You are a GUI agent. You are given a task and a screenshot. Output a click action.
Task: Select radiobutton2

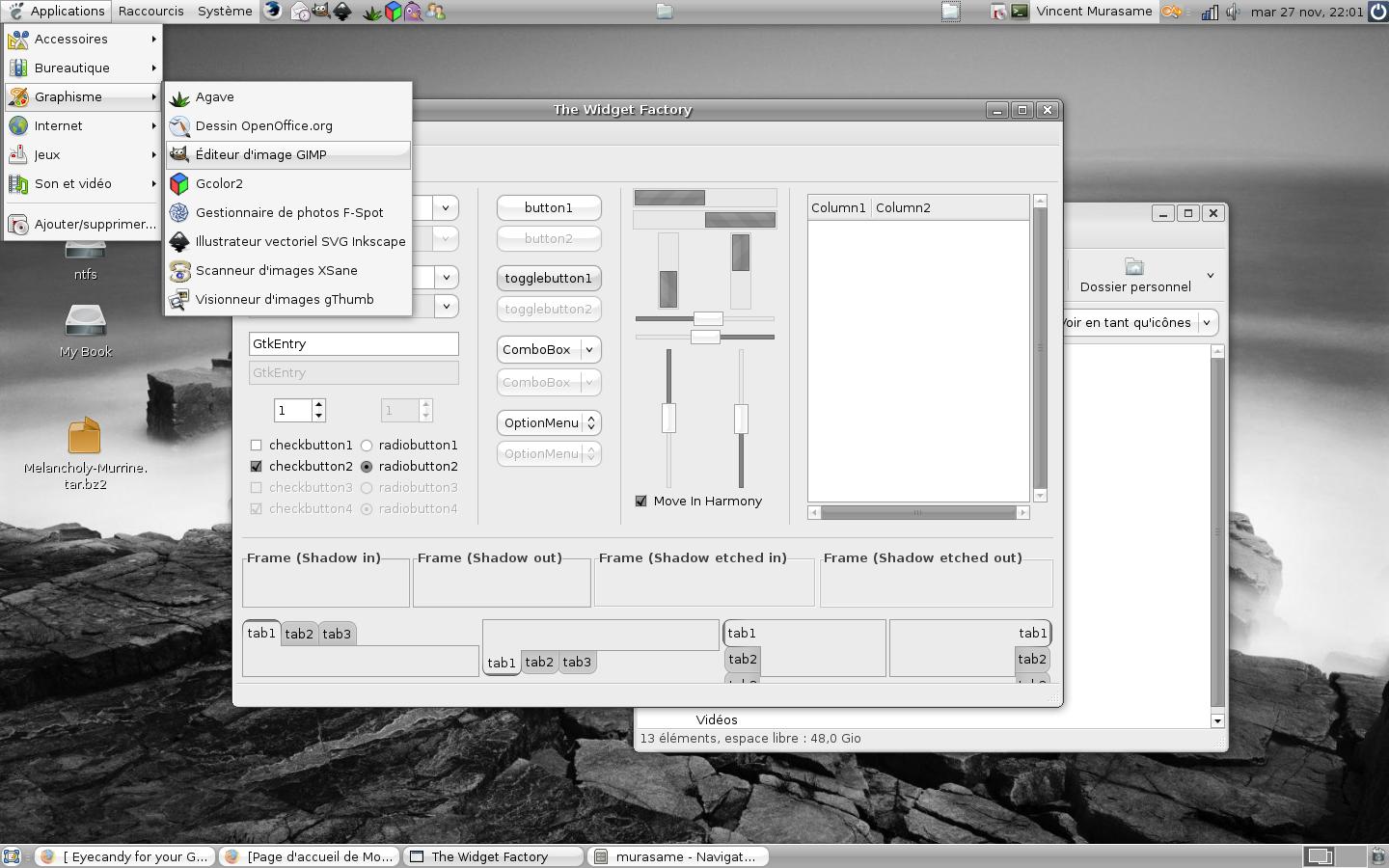click(x=367, y=467)
